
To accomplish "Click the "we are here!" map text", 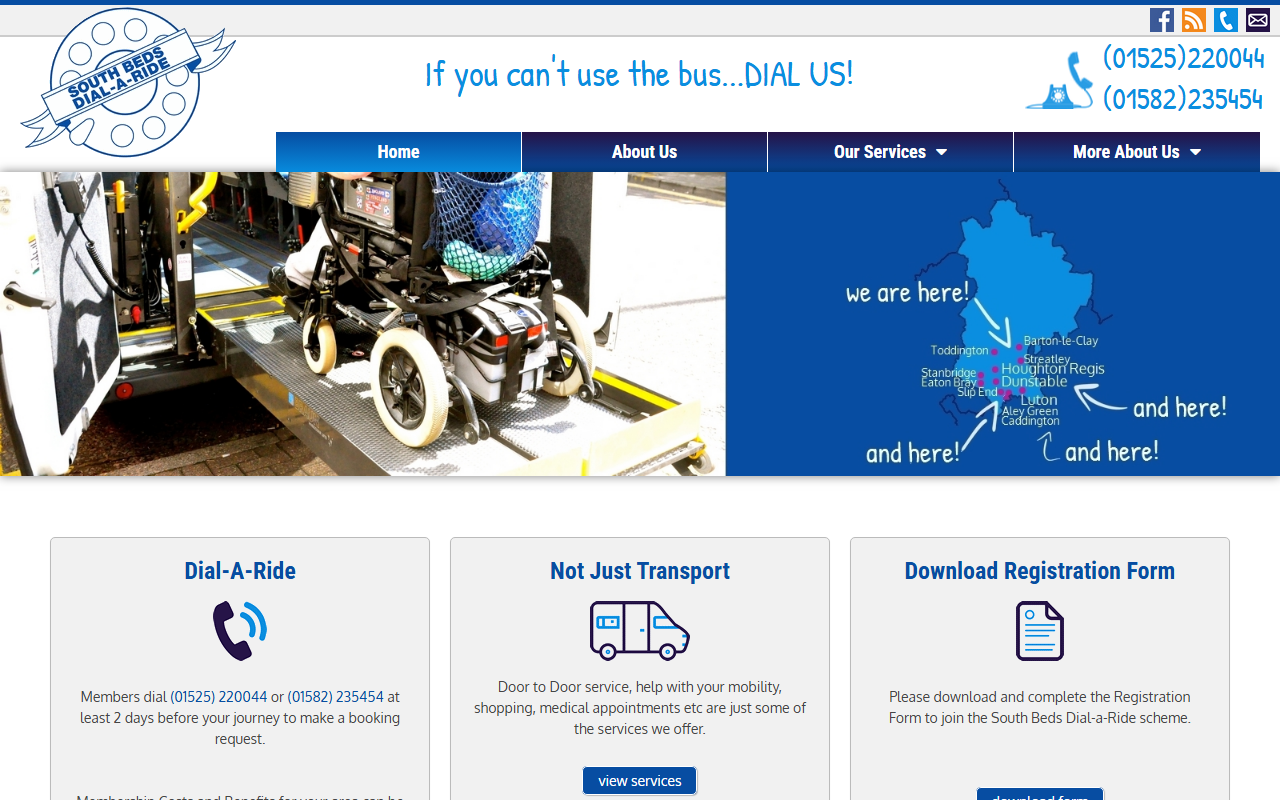I will (907, 293).
